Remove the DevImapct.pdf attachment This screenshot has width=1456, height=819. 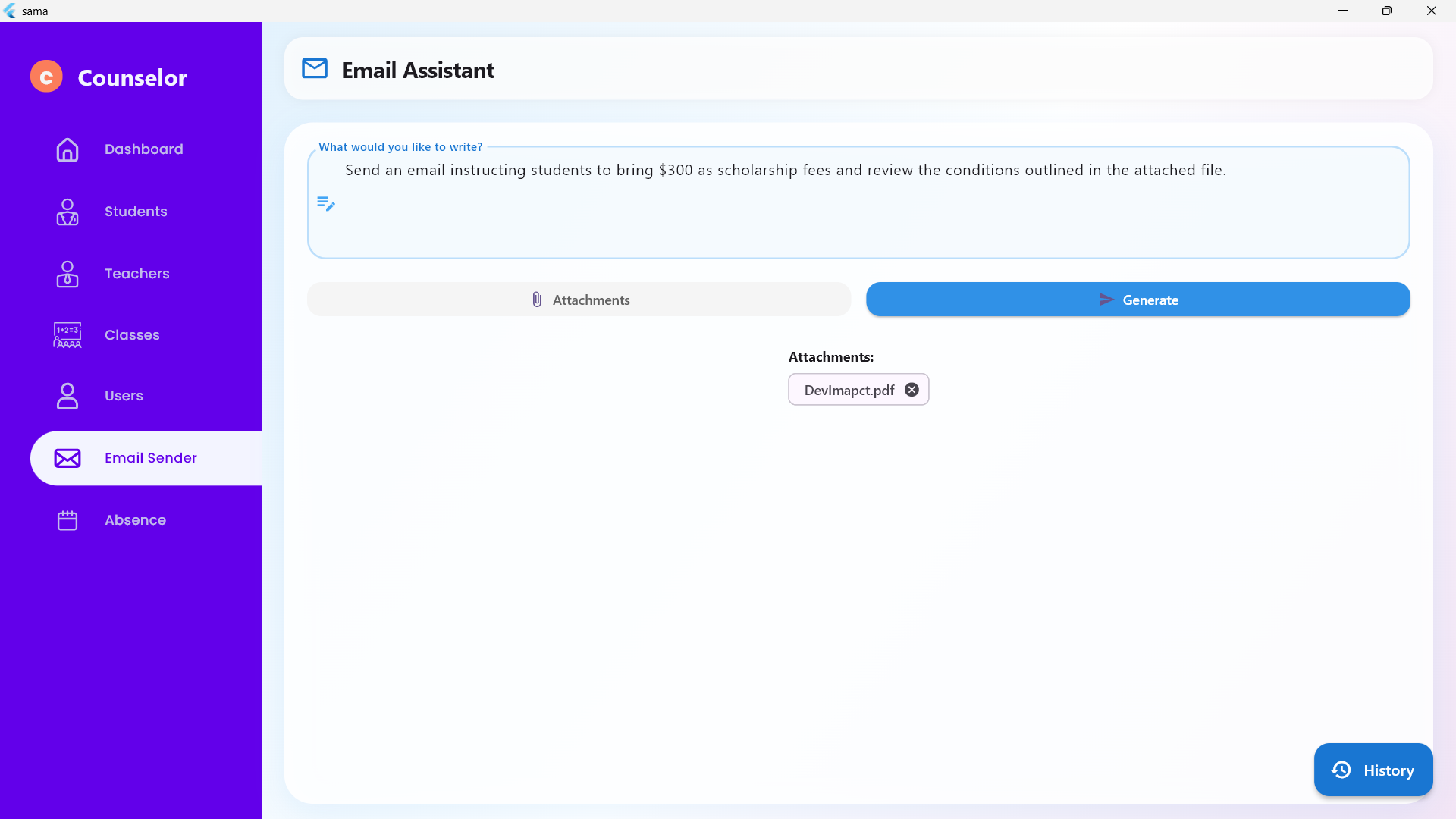coord(912,390)
